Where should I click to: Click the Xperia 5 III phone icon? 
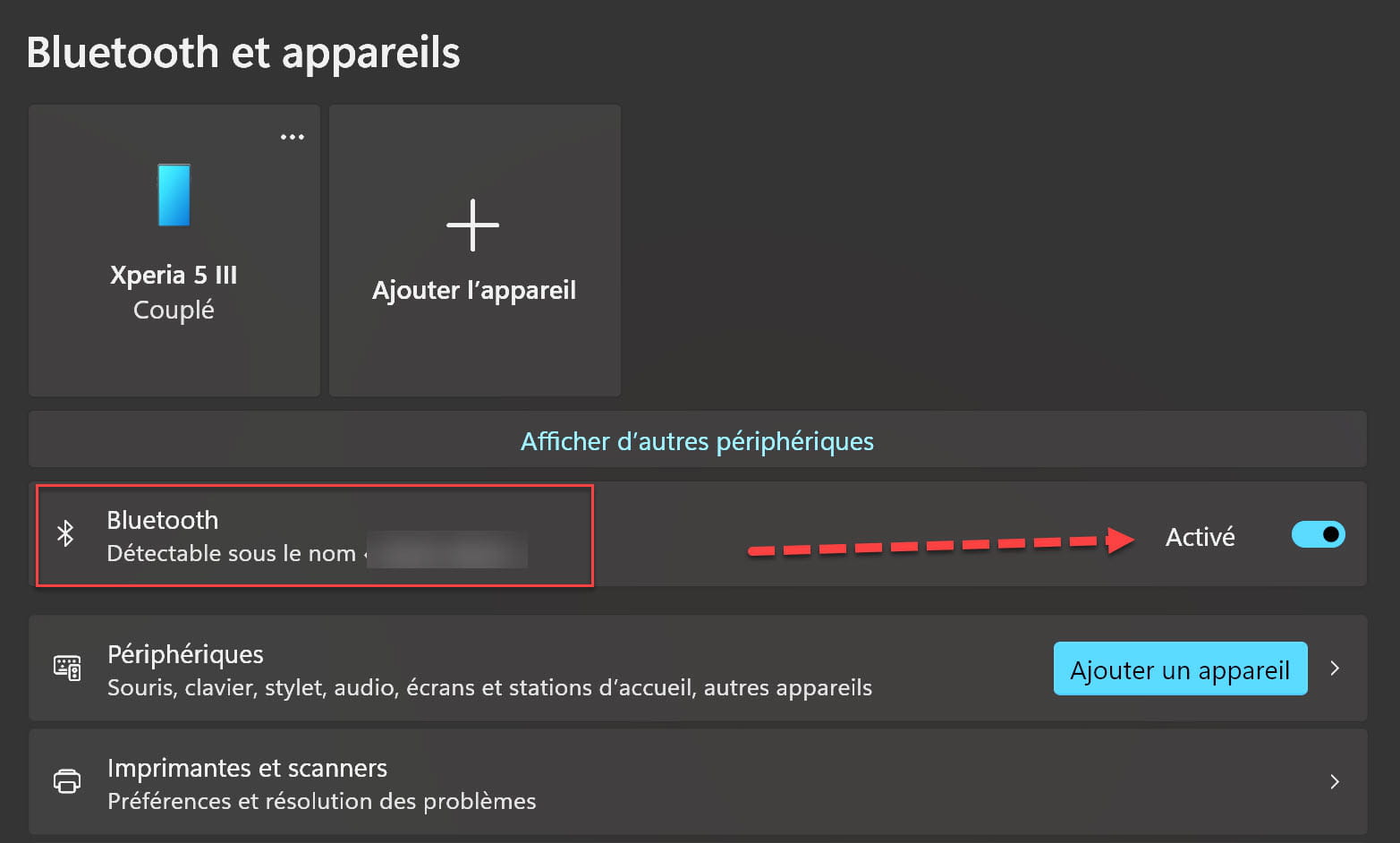coord(174,195)
